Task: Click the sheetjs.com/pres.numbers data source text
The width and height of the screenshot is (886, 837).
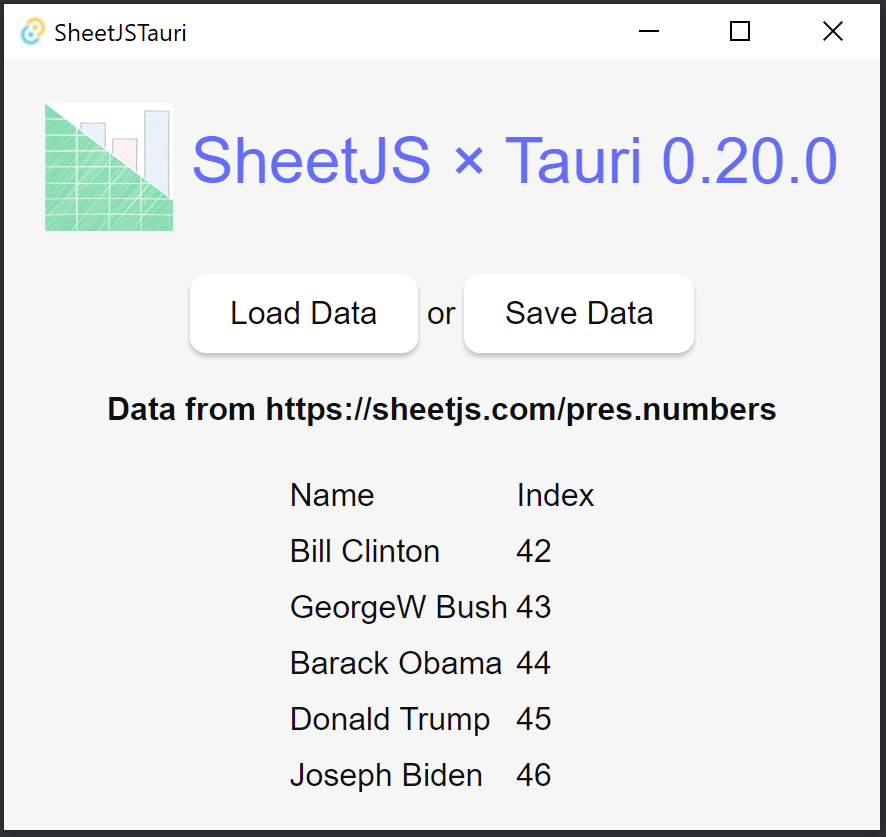Action: point(442,409)
